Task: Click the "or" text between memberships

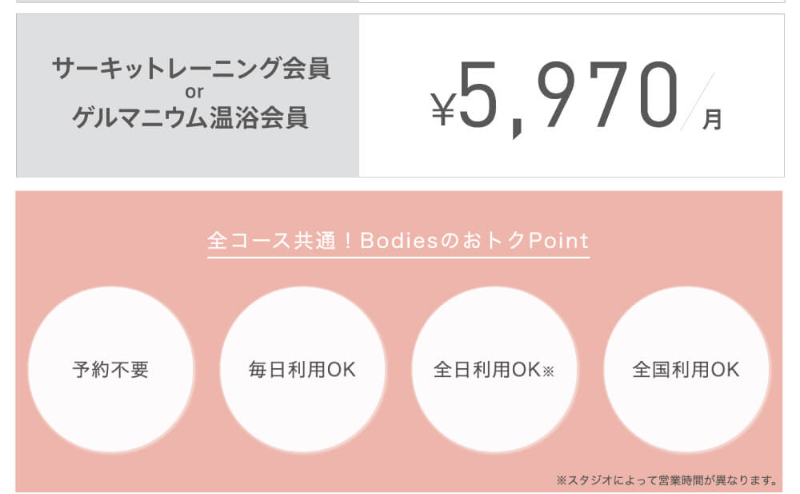Action: tap(194, 92)
